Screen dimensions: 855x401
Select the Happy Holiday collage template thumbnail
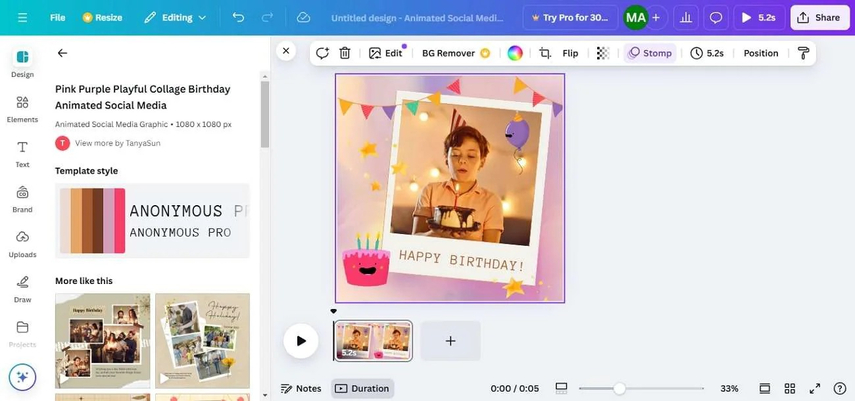[202, 340]
